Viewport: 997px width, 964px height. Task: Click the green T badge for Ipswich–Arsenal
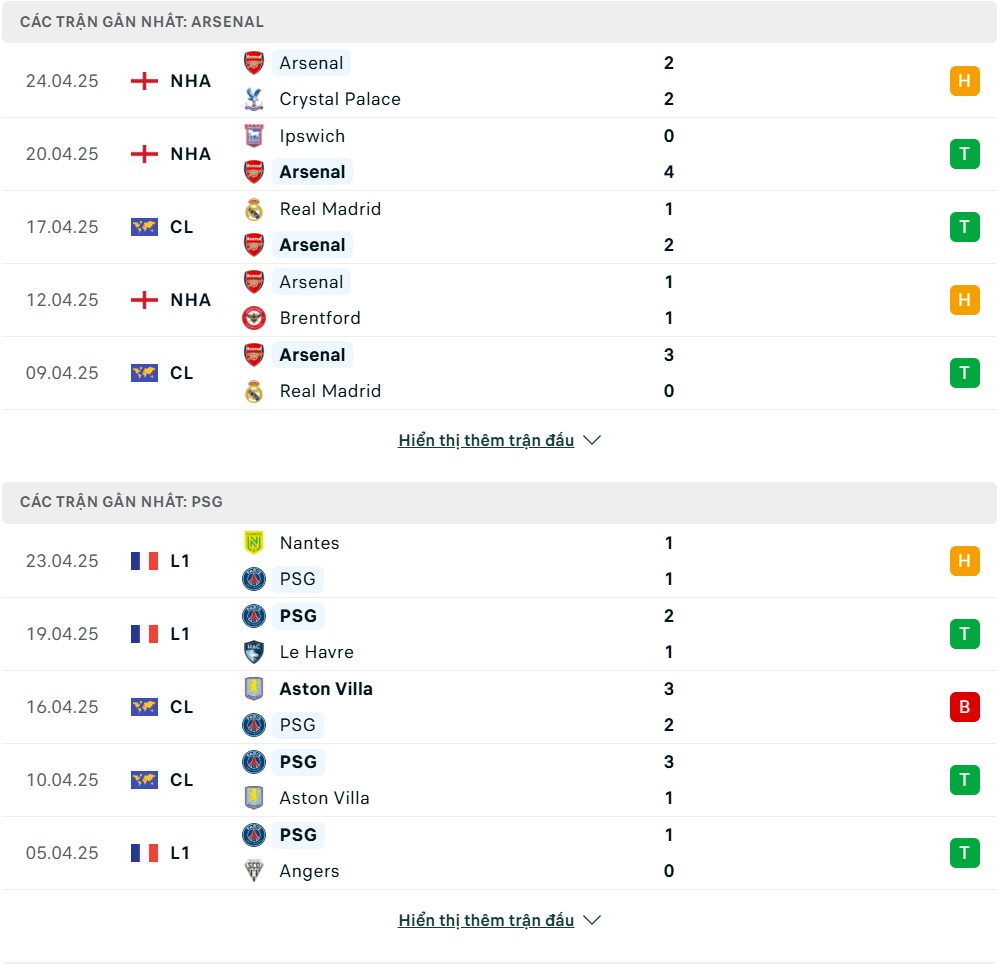[x=965, y=154]
